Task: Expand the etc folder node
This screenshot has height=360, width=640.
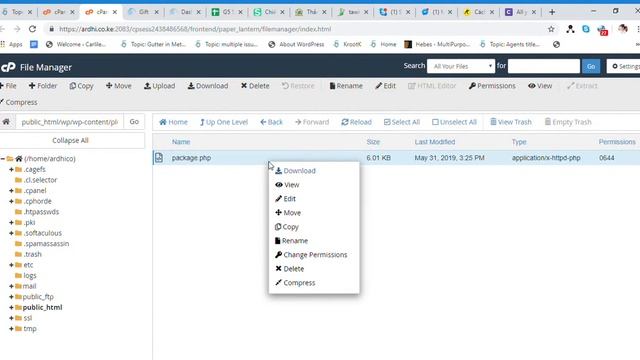Action: click(x=11, y=265)
